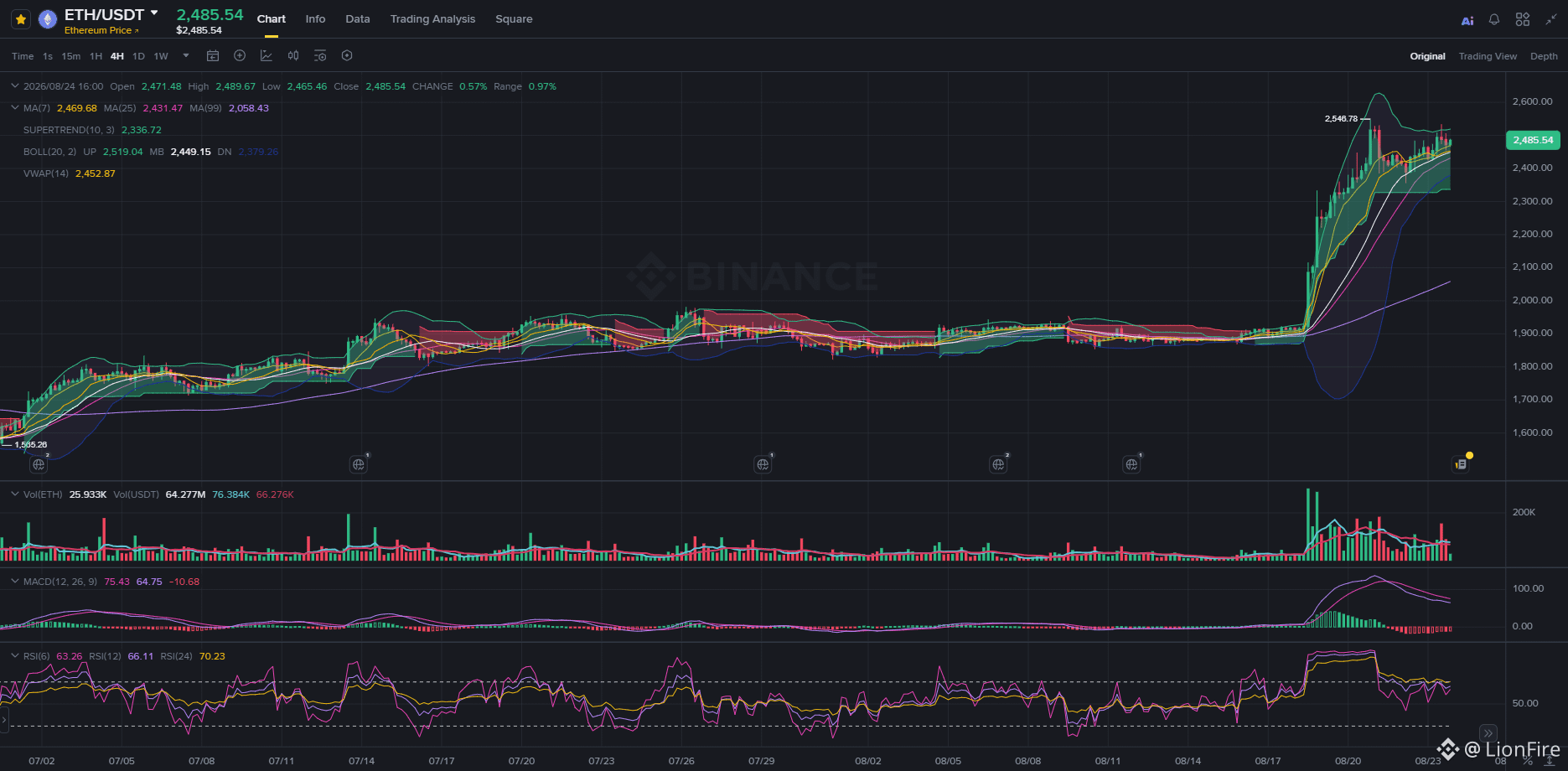This screenshot has width=1568, height=771.
Task: Collapse the Vol(ETH) volume legend
Action: [x=14, y=494]
